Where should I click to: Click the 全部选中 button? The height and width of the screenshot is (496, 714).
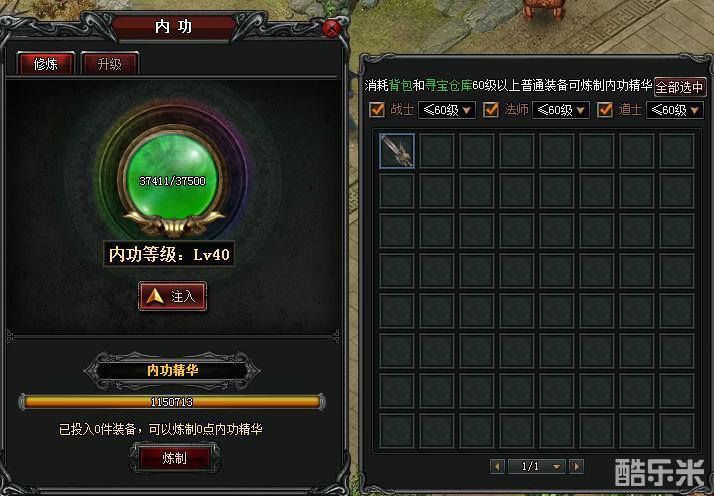point(680,87)
